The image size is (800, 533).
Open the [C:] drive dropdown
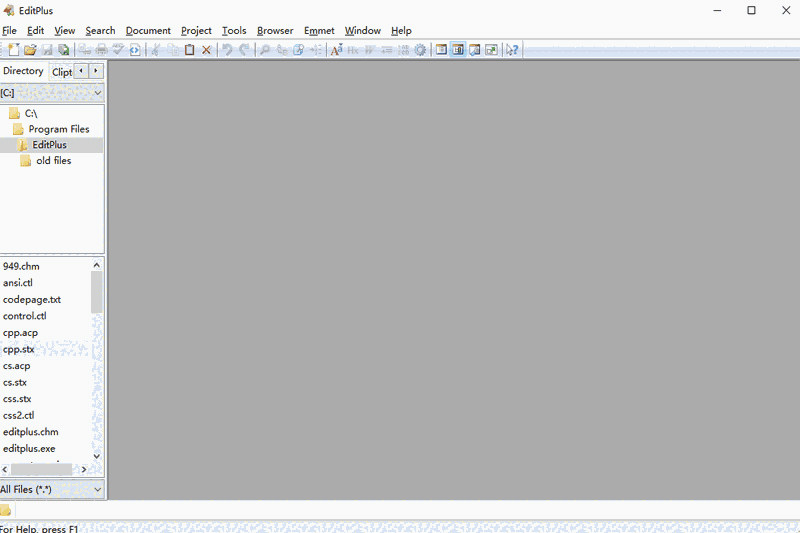[52, 93]
